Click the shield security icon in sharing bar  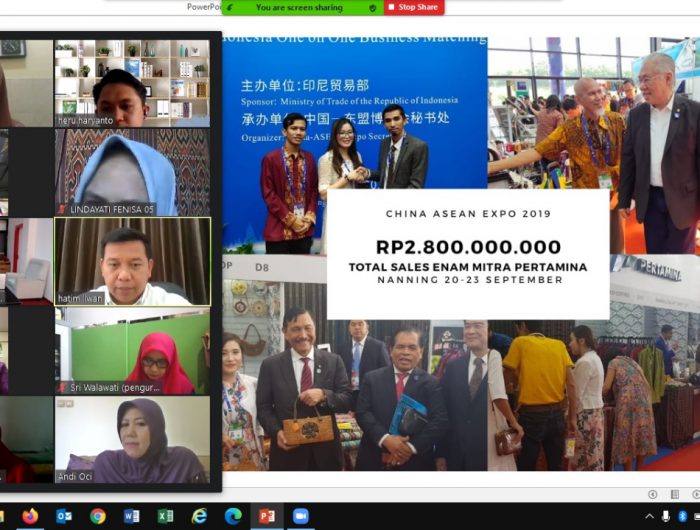(x=373, y=7)
